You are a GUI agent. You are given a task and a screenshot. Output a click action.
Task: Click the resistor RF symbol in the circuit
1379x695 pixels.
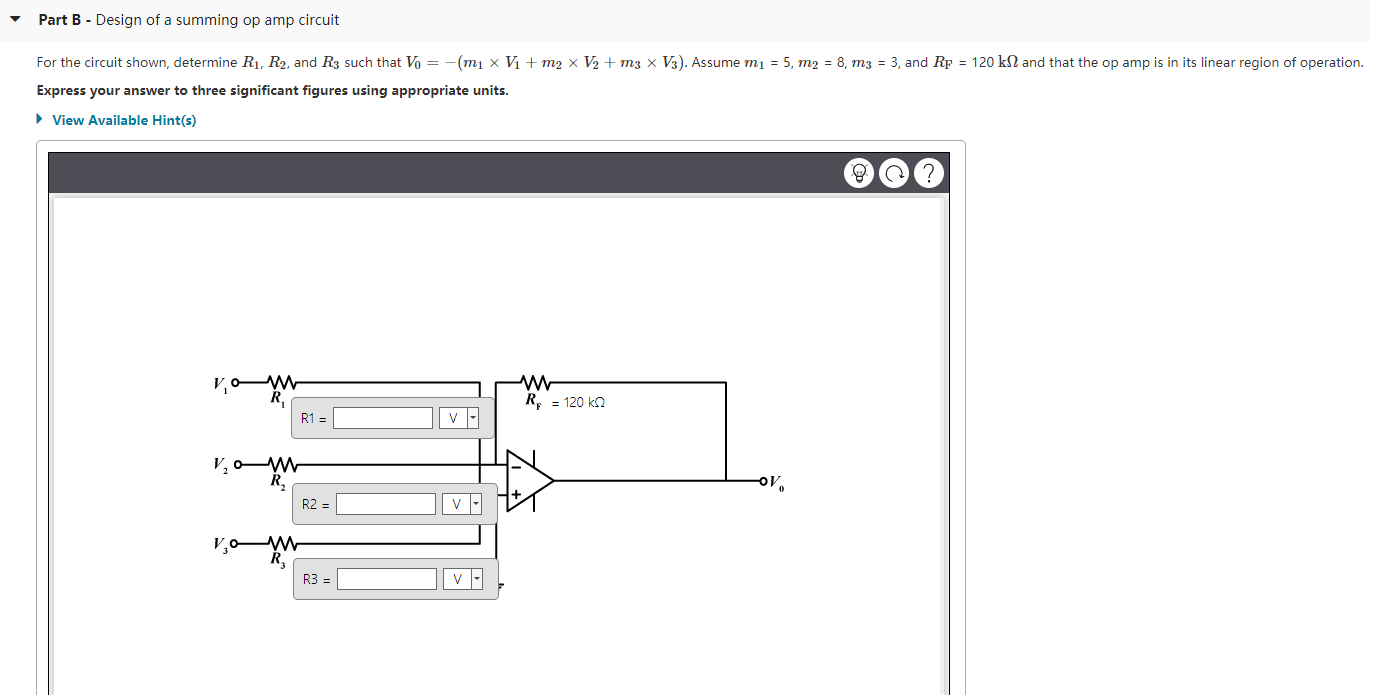534,381
